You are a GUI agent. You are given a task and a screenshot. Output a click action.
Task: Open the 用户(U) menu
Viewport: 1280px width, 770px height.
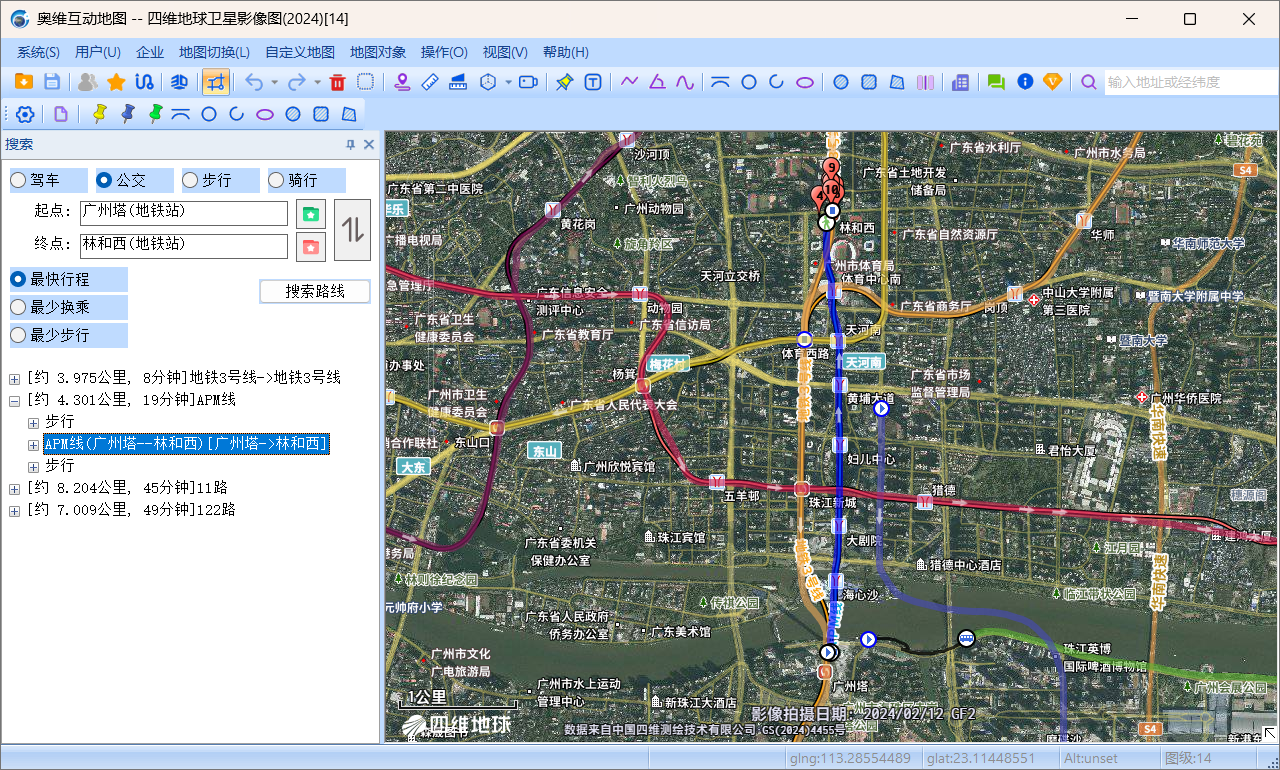[98, 52]
